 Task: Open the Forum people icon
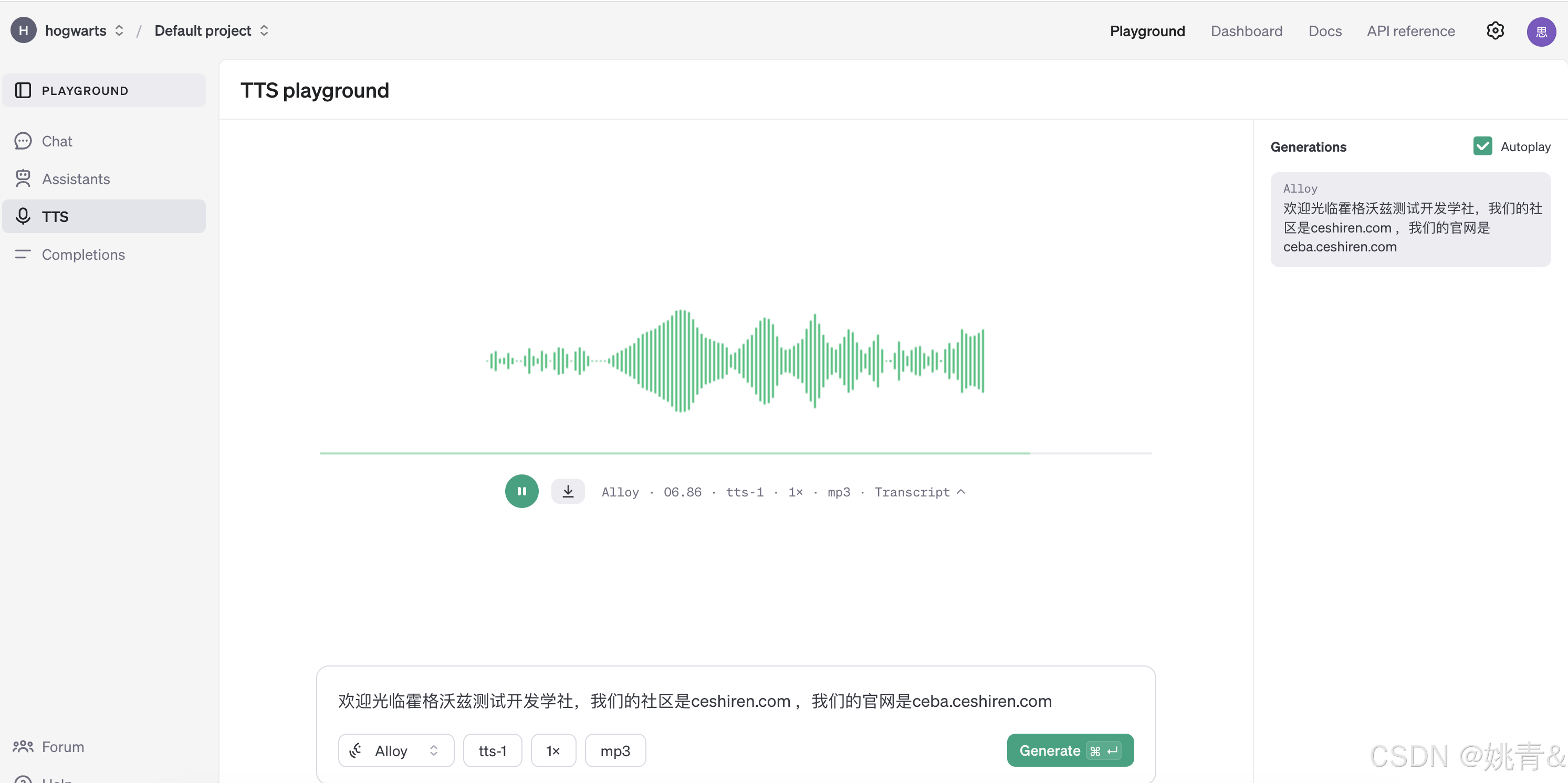[x=23, y=746]
